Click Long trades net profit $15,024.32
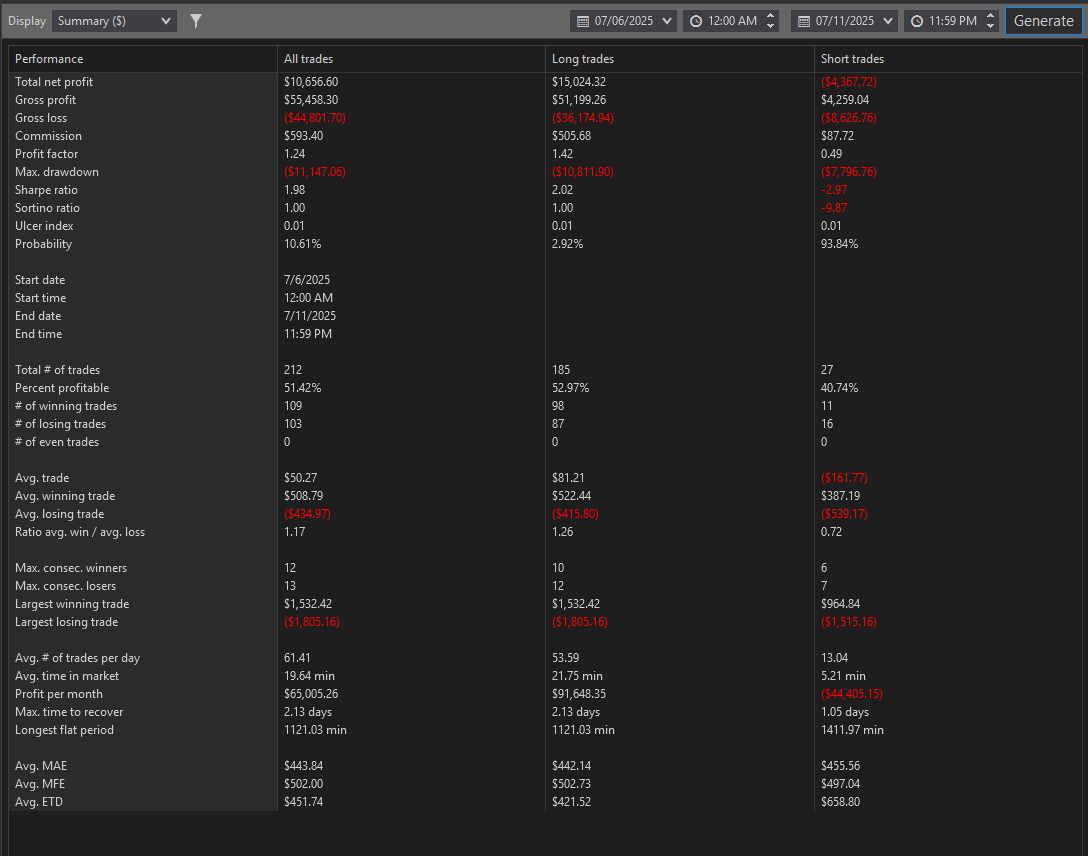Viewport: 1088px width, 856px height. 579,82
